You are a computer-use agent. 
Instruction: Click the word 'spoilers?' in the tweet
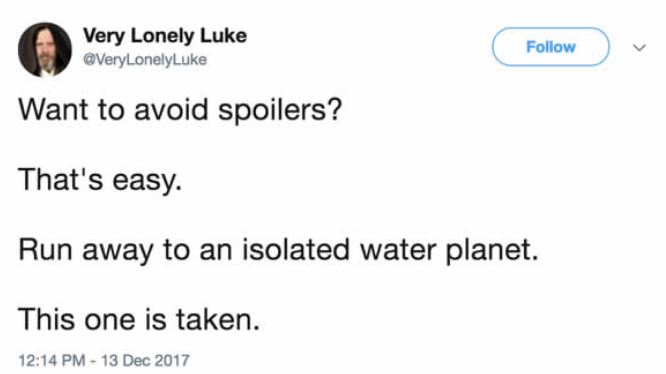click(280, 111)
